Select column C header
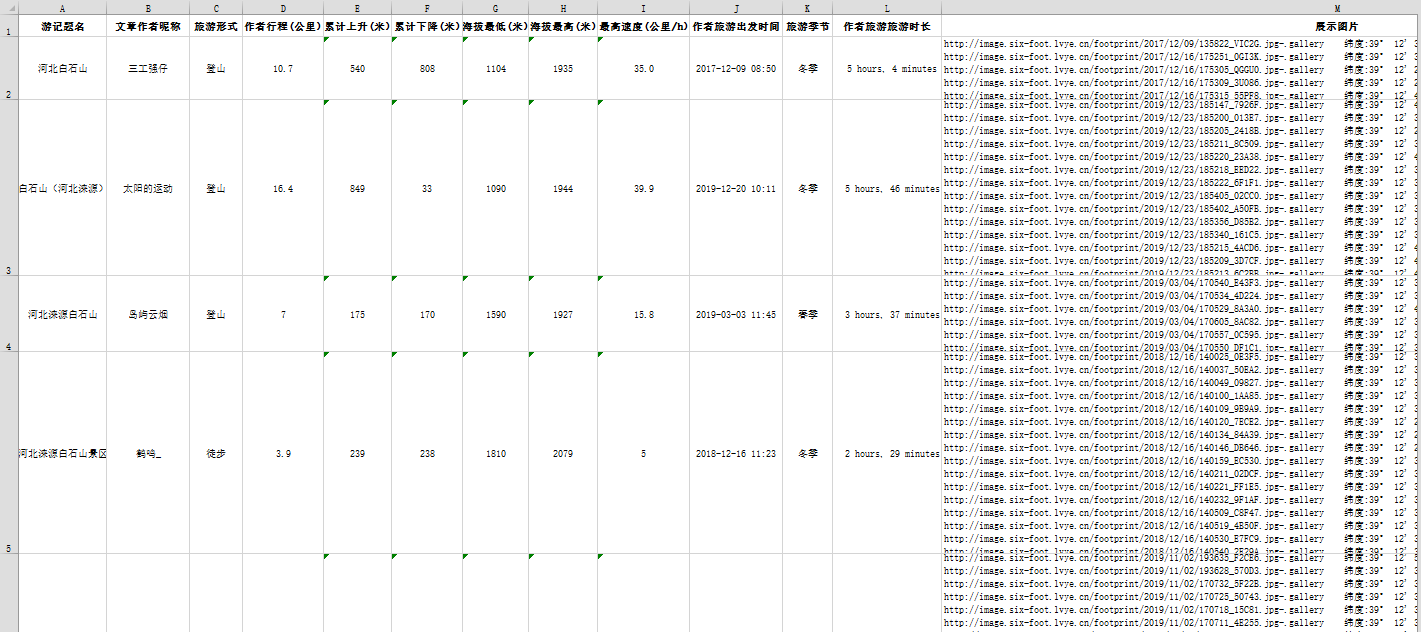Image resolution: width=1421 pixels, height=632 pixels. coord(216,7)
